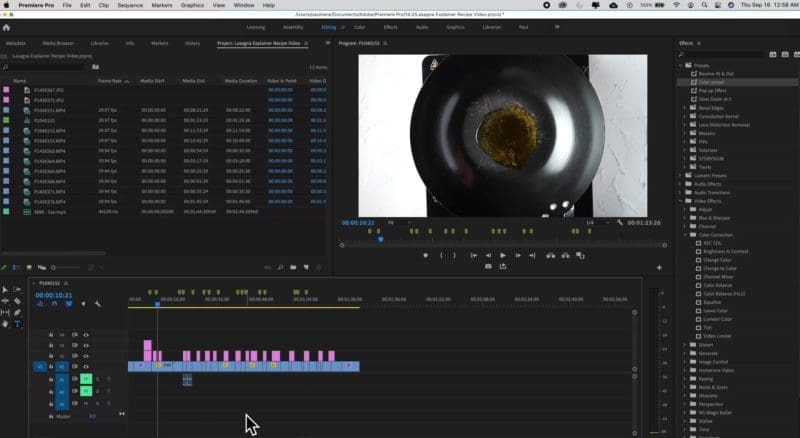The image size is (800, 438).
Task: Click Mark Out bracket button
Action: (x=455, y=255)
